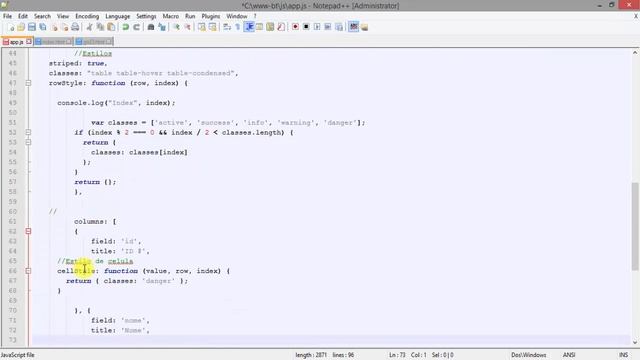The height and width of the screenshot is (360, 640).
Task: Open the Settings menu
Action: click(x=146, y=16)
